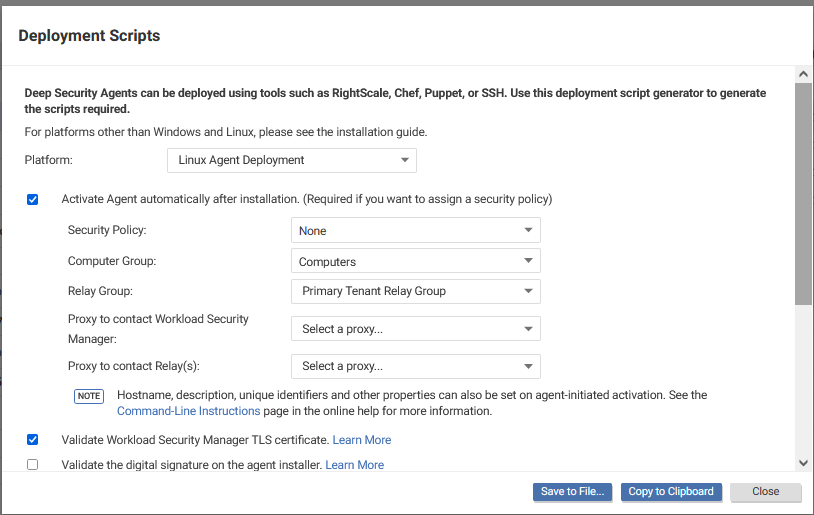Viewport: 814px width, 515px height.
Task: Click the Copy to Clipboard button
Action: click(x=671, y=492)
